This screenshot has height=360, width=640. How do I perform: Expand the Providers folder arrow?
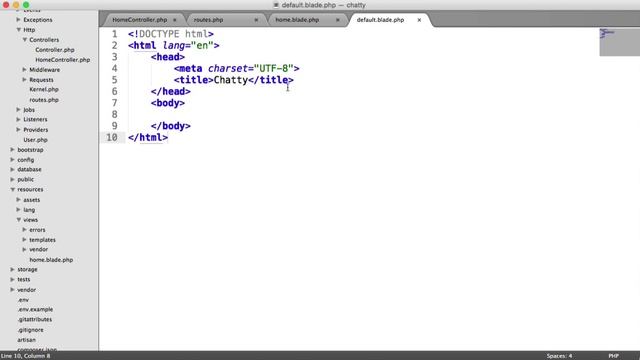click(18, 130)
